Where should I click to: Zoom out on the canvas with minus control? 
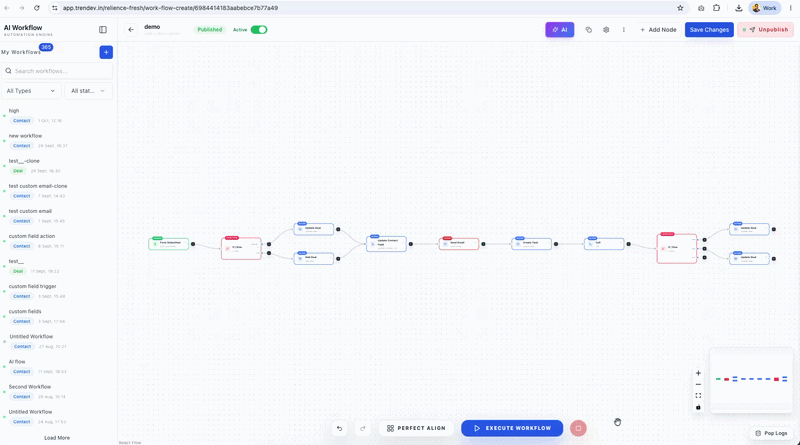tap(698, 384)
